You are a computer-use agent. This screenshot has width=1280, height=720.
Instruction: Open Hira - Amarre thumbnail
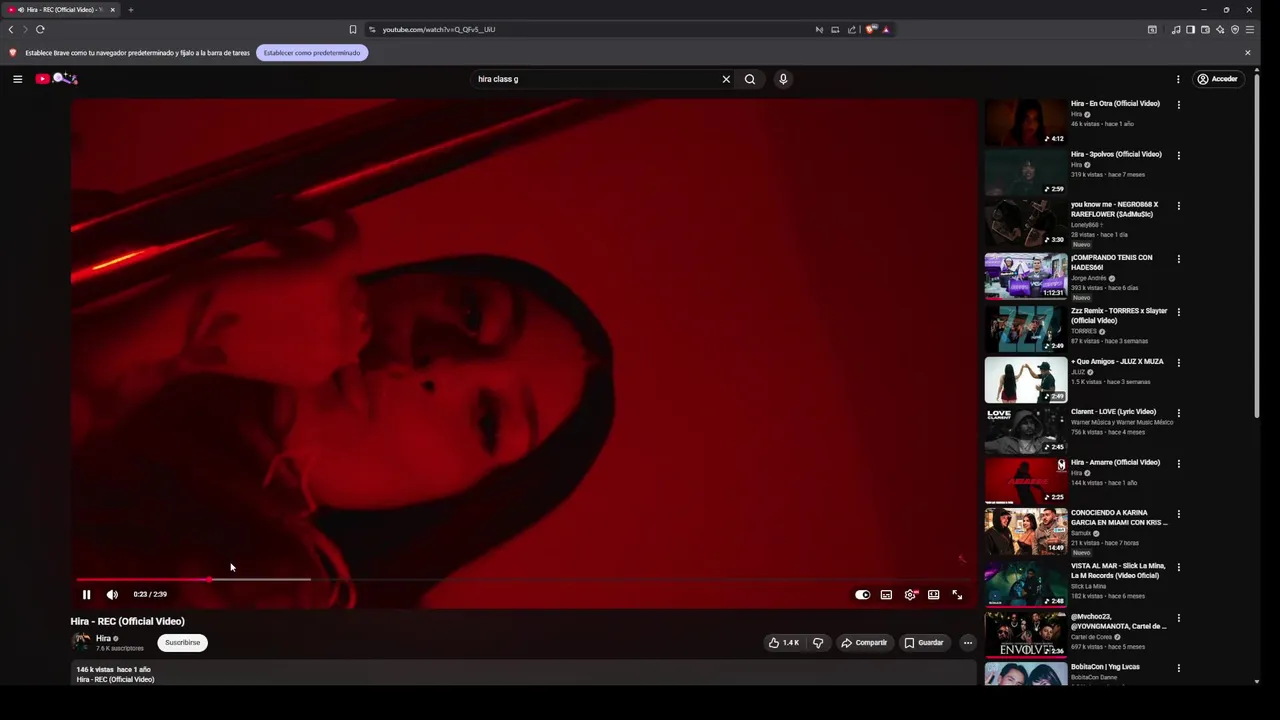click(1026, 480)
